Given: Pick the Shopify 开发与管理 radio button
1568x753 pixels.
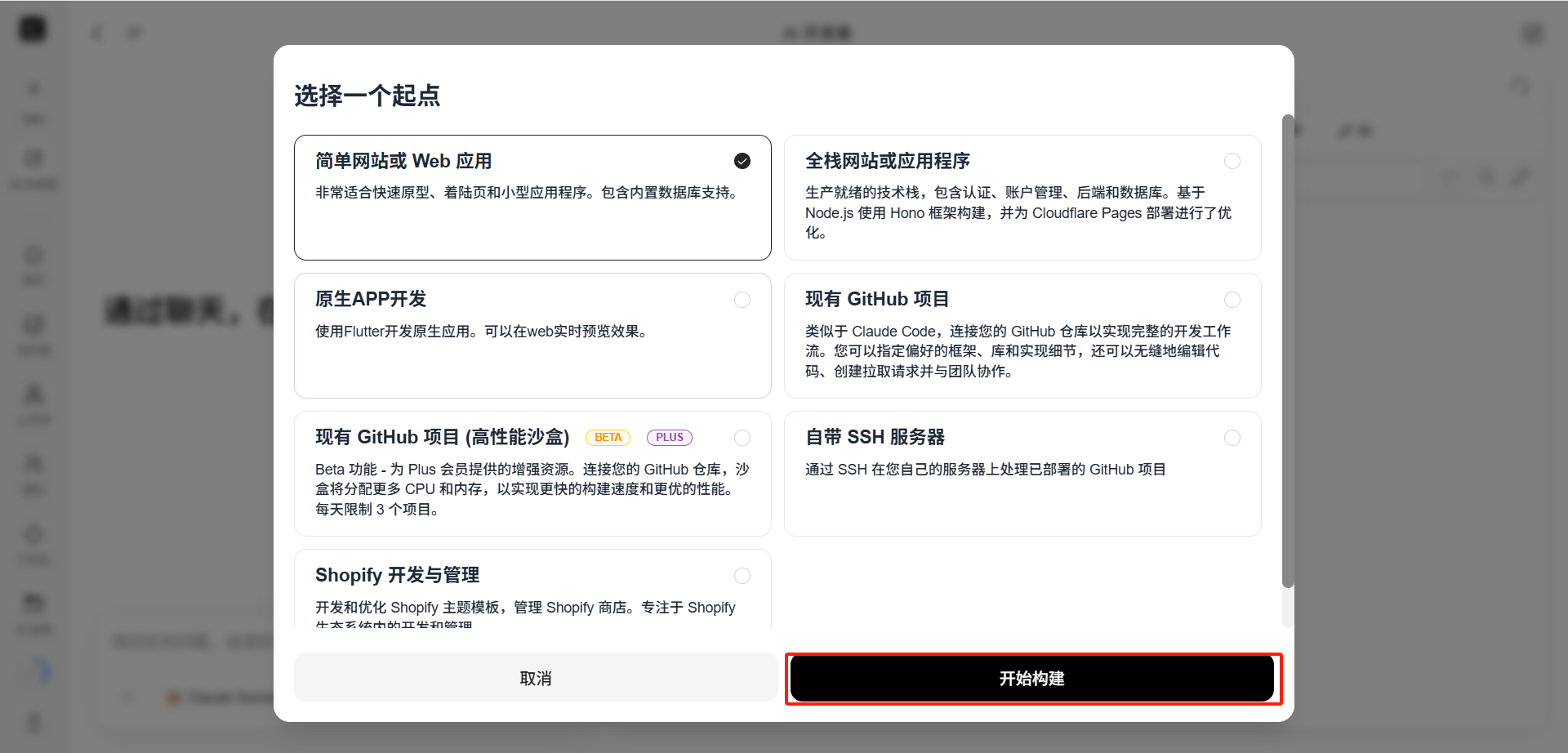Looking at the screenshot, I should (x=742, y=576).
